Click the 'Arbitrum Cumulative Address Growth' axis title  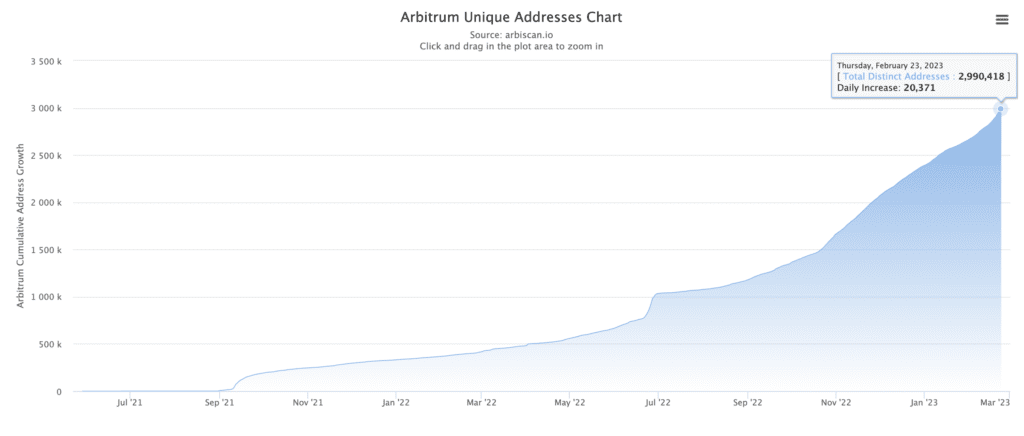(20, 226)
